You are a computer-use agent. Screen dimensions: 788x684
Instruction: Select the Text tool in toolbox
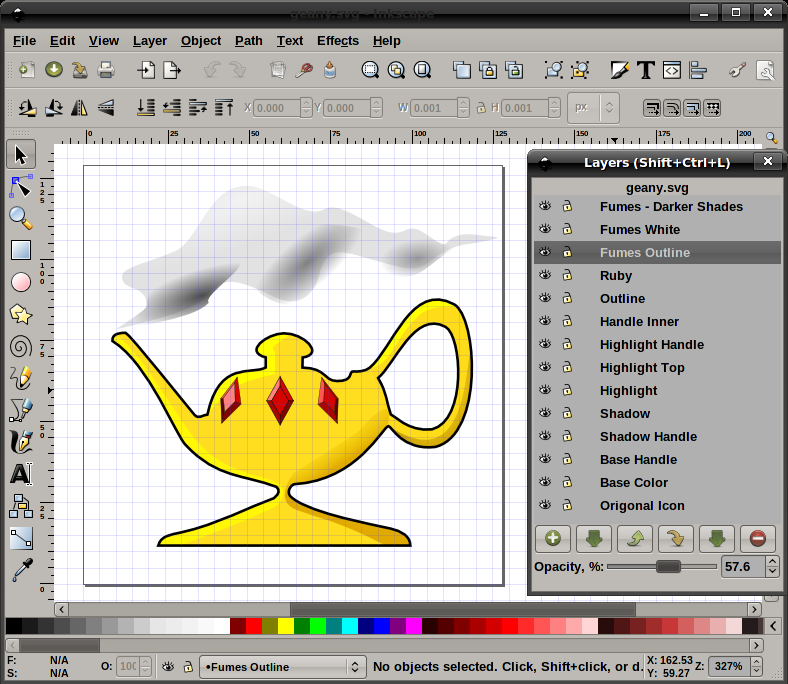pyautogui.click(x=21, y=473)
